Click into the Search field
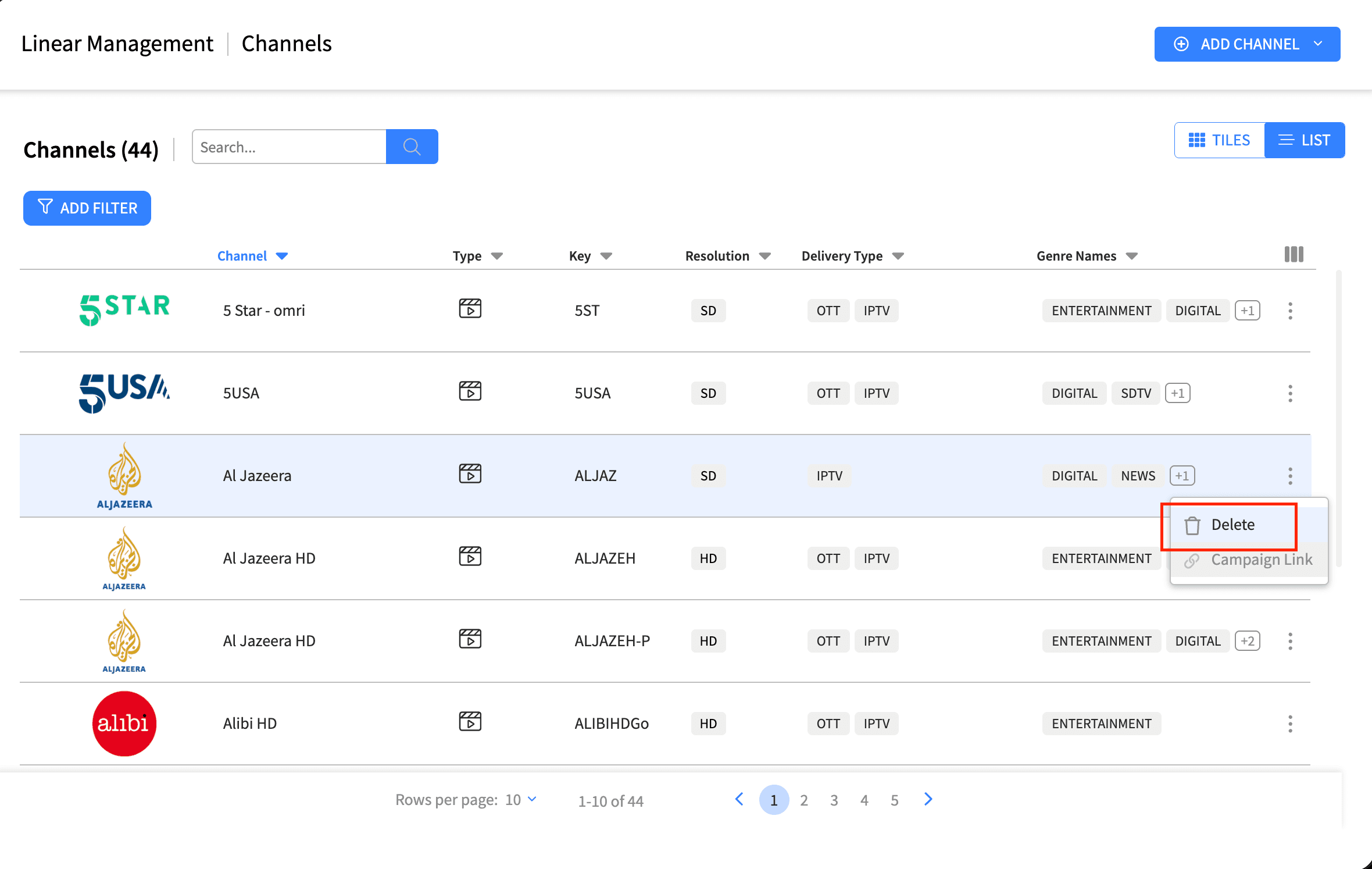The width and height of the screenshot is (1372, 869). (x=289, y=147)
